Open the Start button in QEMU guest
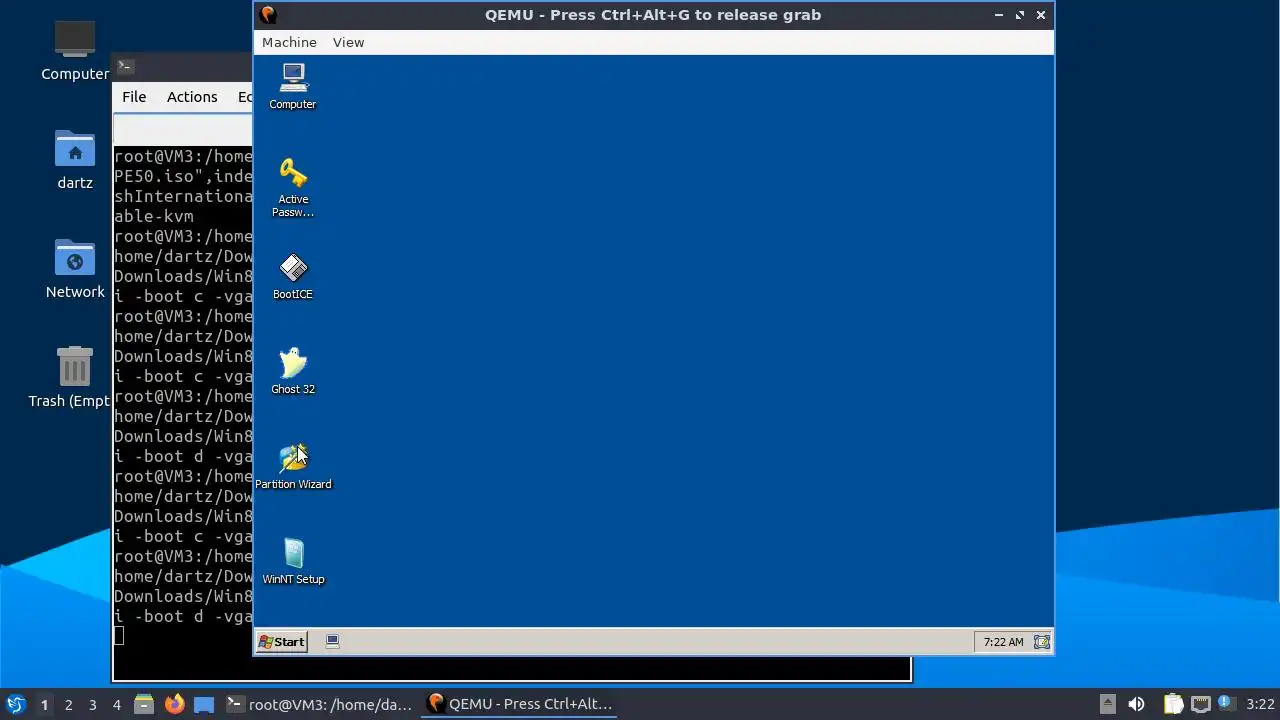This screenshot has height=720, width=1280. (281, 642)
